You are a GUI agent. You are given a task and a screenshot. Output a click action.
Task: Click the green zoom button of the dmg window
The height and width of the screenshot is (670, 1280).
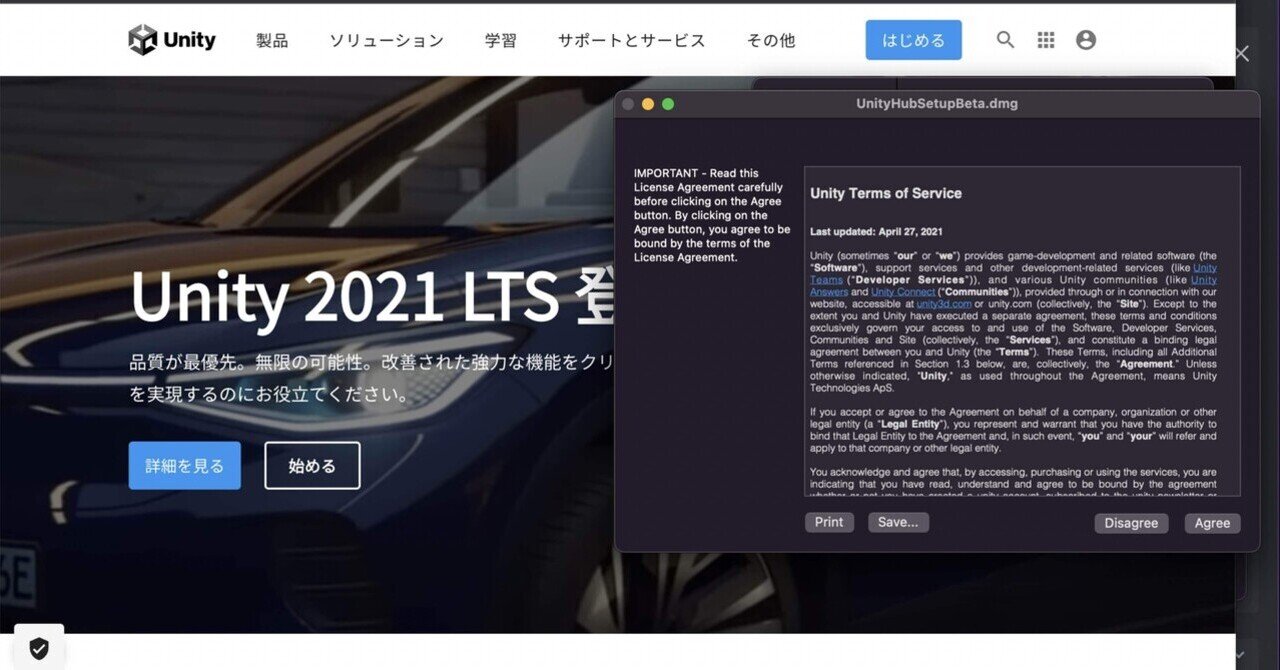click(668, 104)
